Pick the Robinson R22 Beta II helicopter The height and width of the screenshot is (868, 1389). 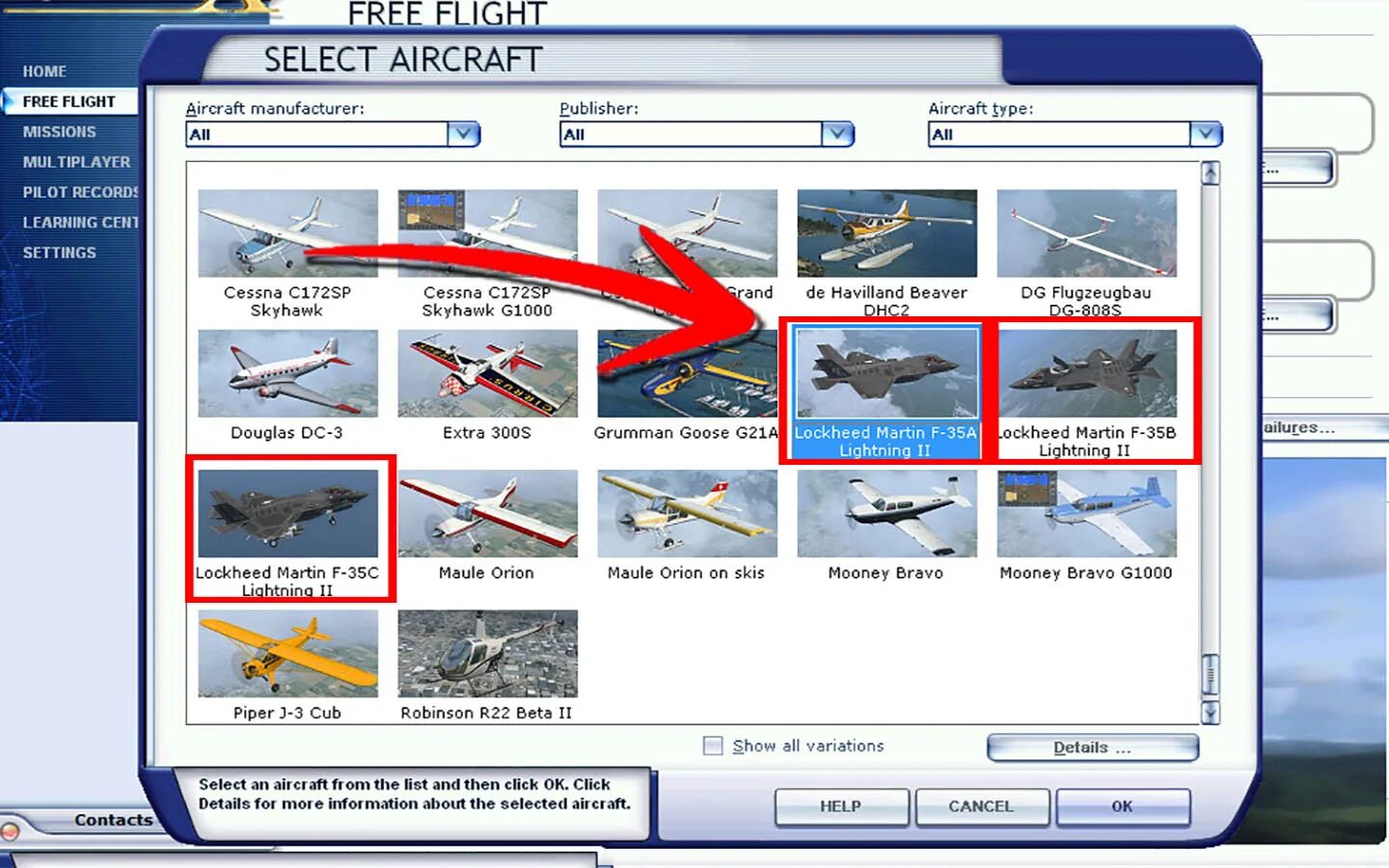click(x=487, y=653)
